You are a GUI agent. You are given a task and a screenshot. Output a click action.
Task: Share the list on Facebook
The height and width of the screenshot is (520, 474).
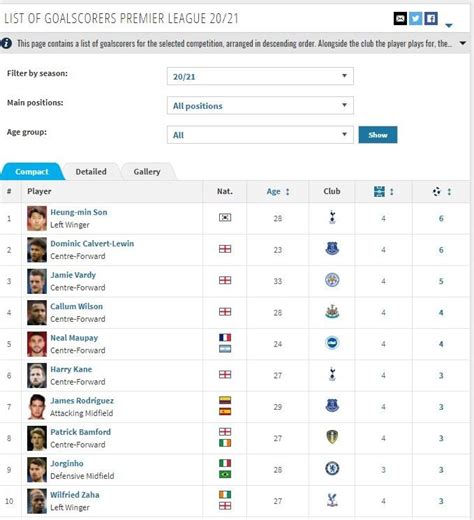point(431,19)
